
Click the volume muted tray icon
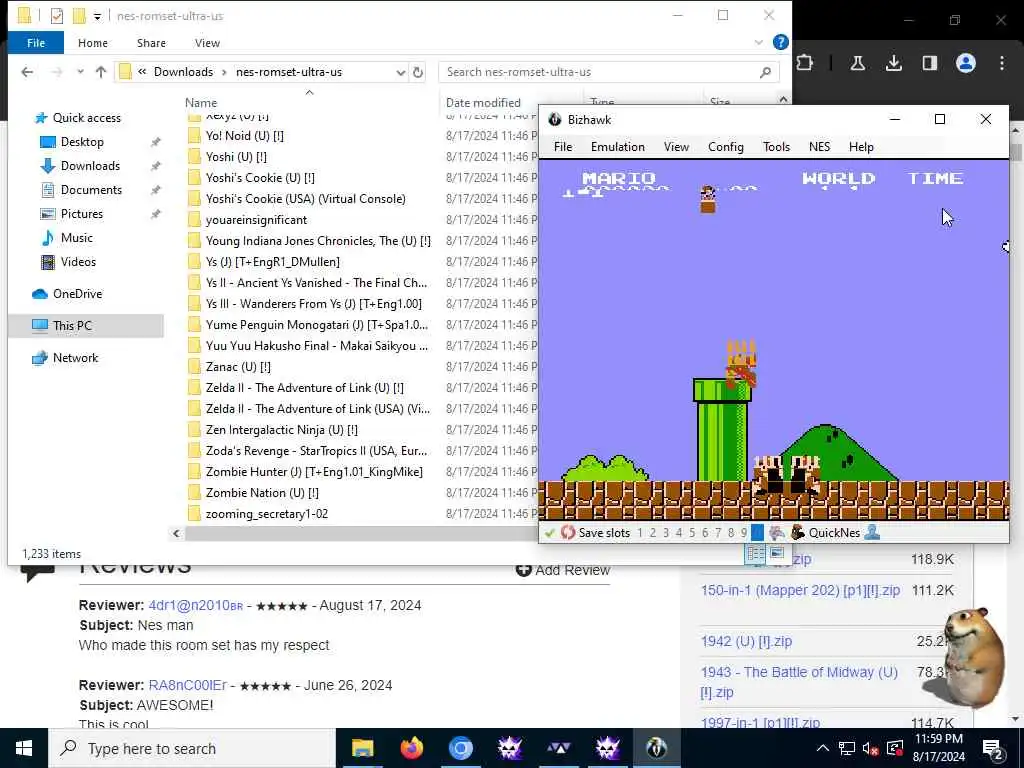[x=870, y=748]
